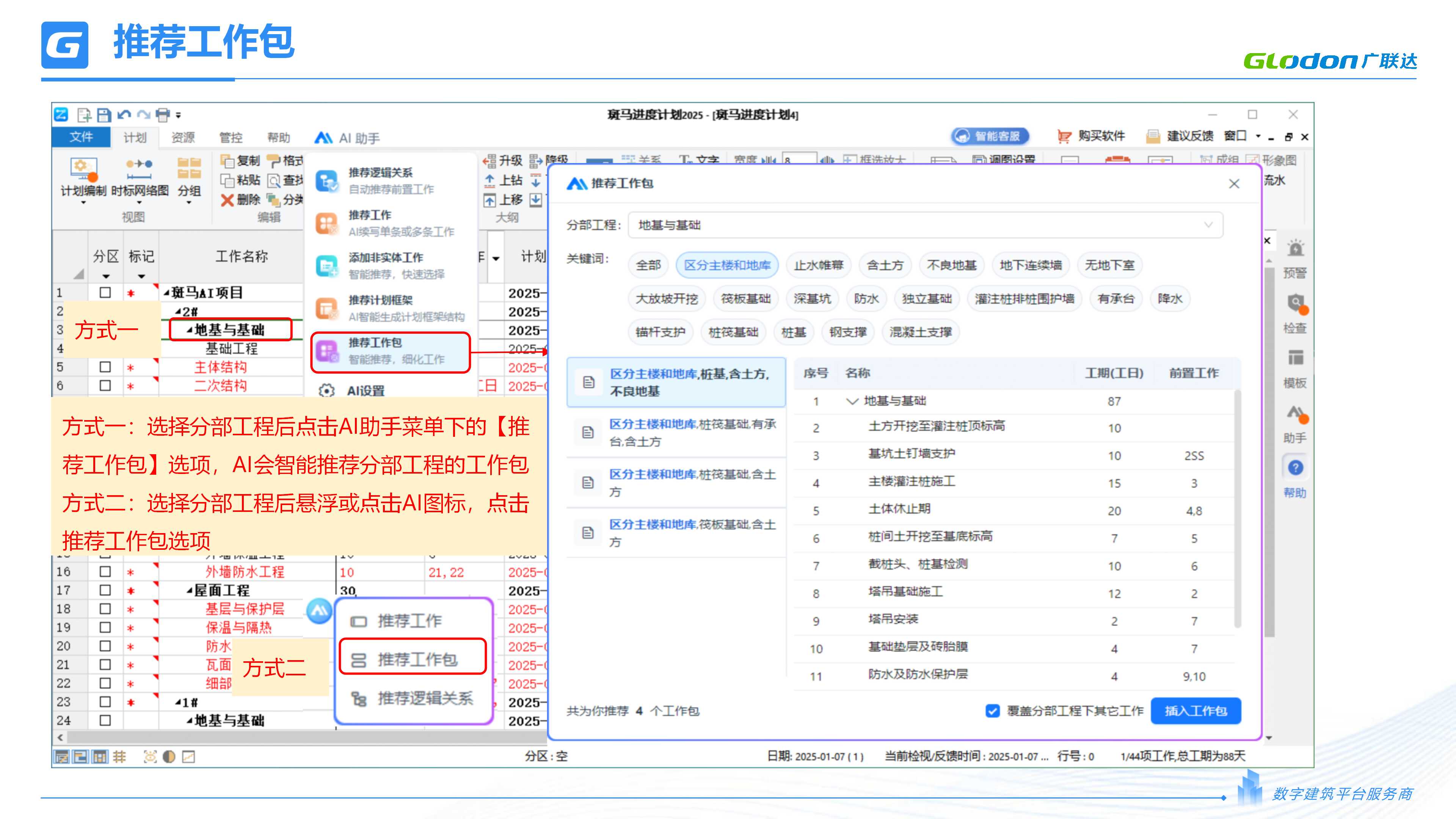The image size is (1456, 819).
Task: Open the 模板 template sidebar icon
Action: 1296,358
